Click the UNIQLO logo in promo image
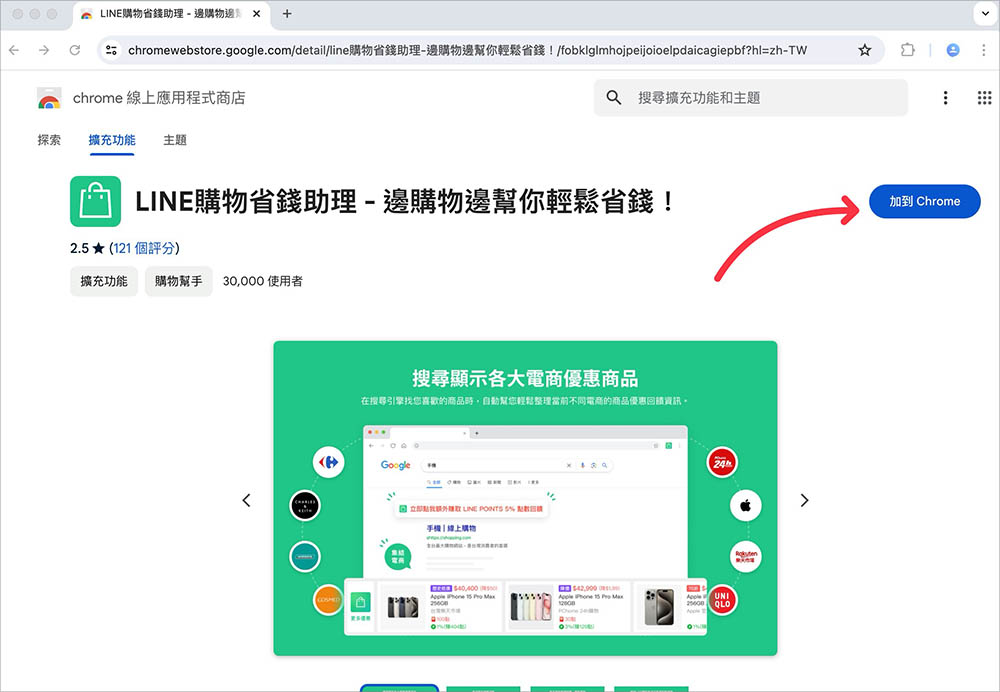 pyautogui.click(x=722, y=600)
